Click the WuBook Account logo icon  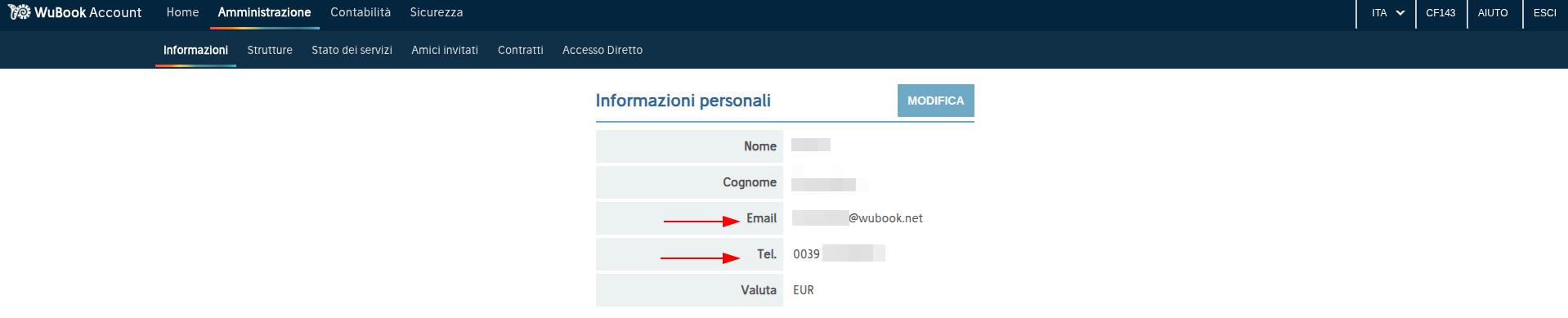coord(19,12)
